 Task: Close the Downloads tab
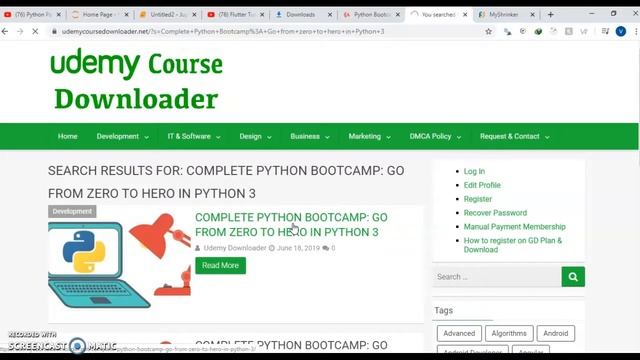pos(330,15)
